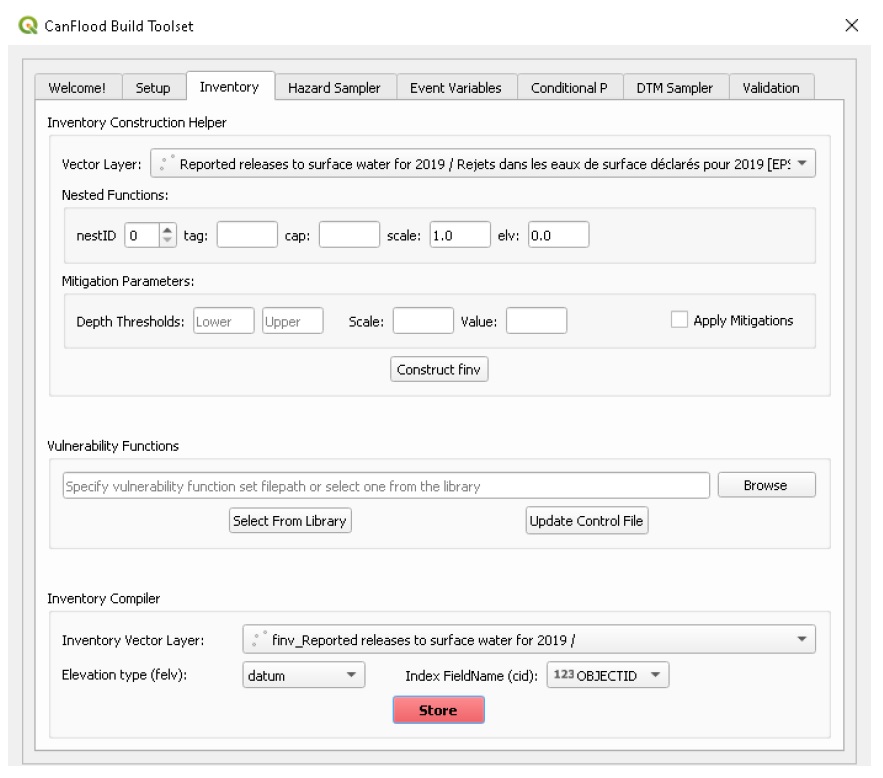Click the nestID number field
Image resolution: width=883 pixels, height=778 pixels.
coord(142,235)
